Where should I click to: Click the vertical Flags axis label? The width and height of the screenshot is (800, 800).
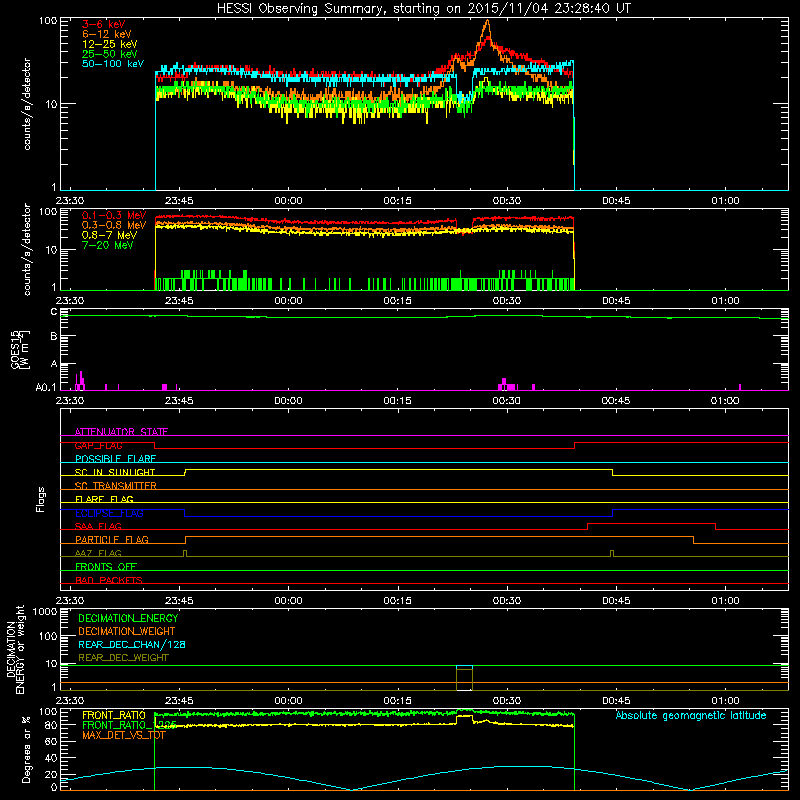pyautogui.click(x=41, y=499)
